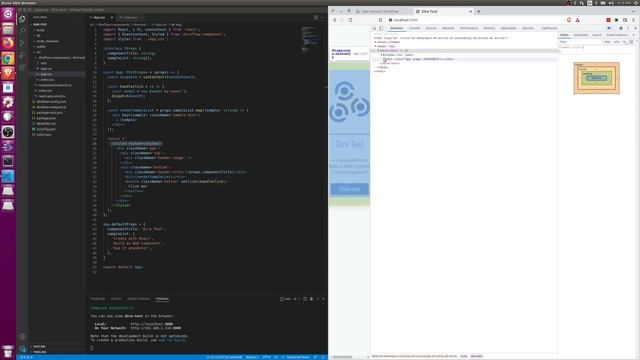Expand the TIMELINE section in Explorer
This screenshot has height=360, width=640.
pyautogui.click(x=40, y=352)
